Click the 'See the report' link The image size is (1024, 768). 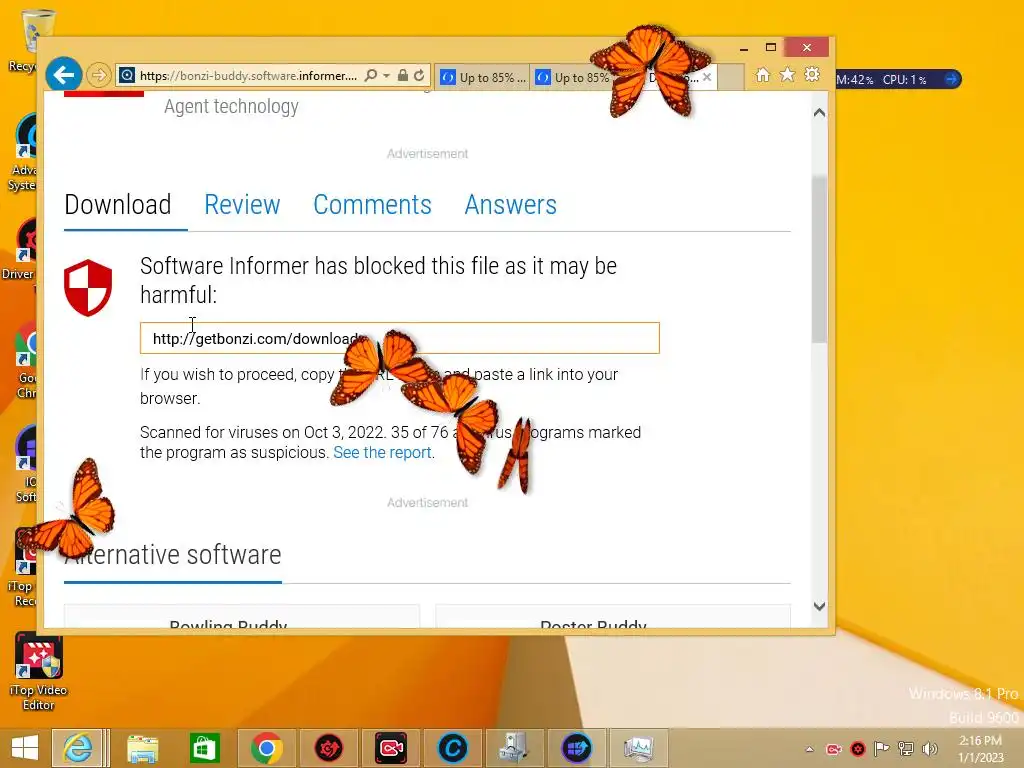coord(382,453)
